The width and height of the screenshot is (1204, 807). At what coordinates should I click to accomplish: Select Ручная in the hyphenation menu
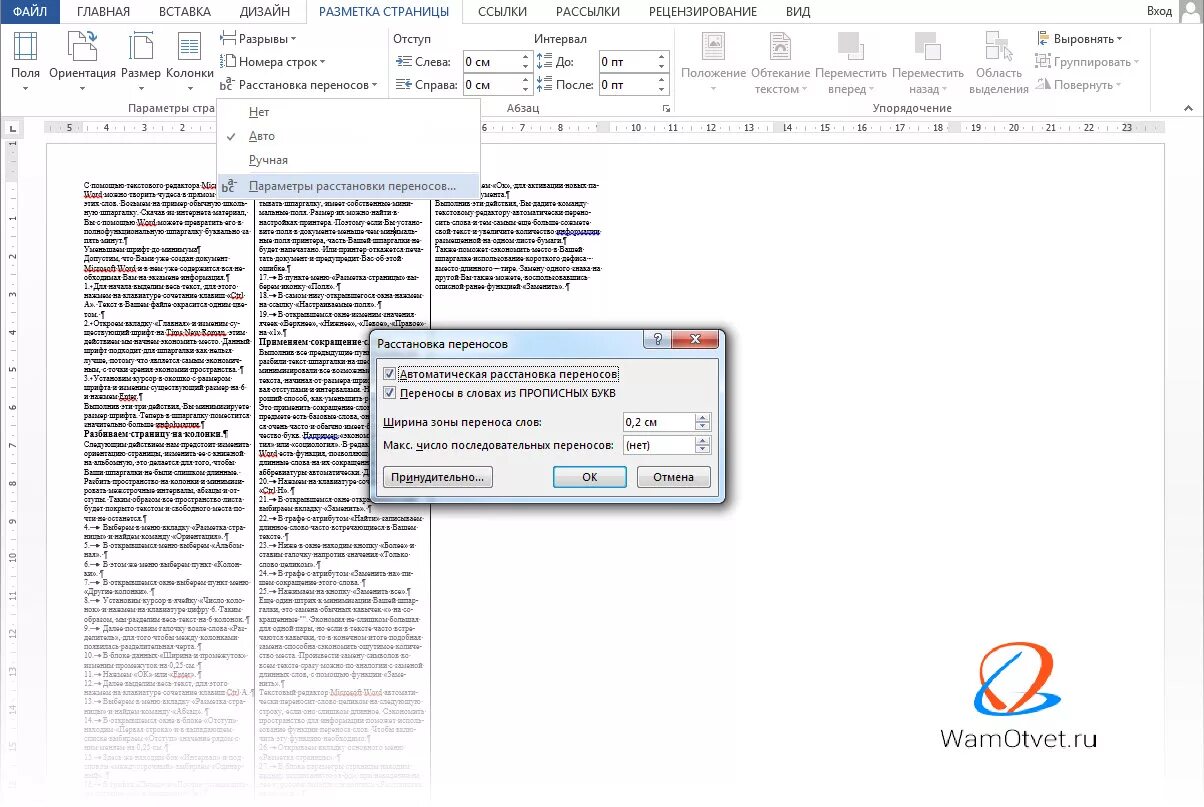click(x=349, y=160)
